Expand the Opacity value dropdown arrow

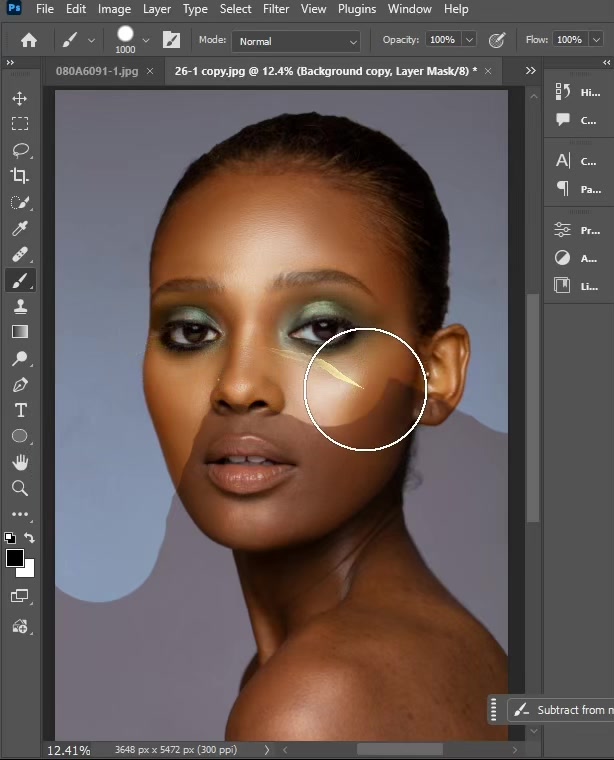tap(469, 40)
